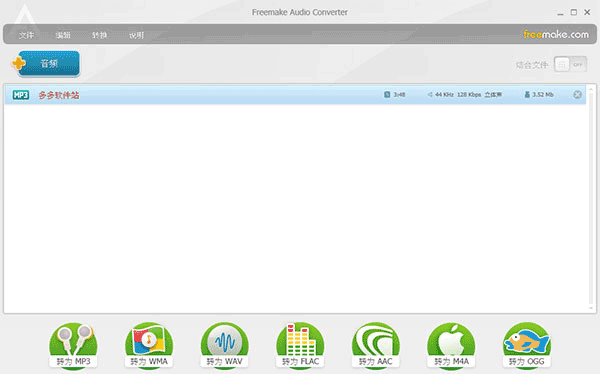Visit the freemake.com link
The image size is (600, 374).
pyautogui.click(x=556, y=34)
